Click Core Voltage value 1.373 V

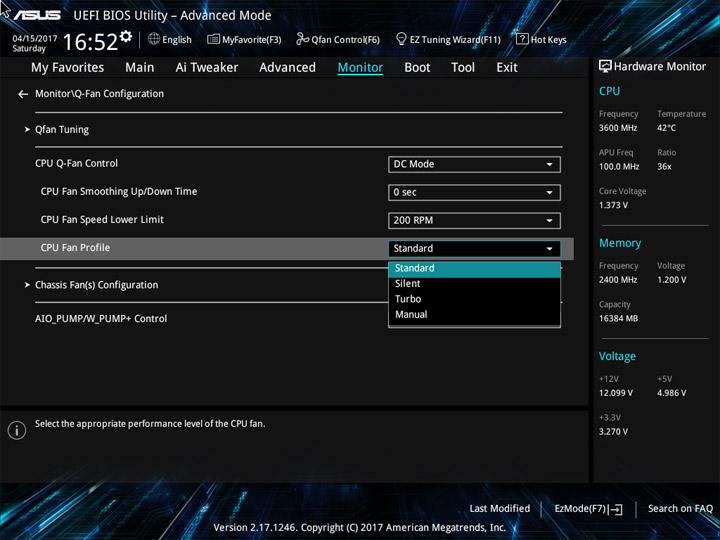[x=613, y=205]
